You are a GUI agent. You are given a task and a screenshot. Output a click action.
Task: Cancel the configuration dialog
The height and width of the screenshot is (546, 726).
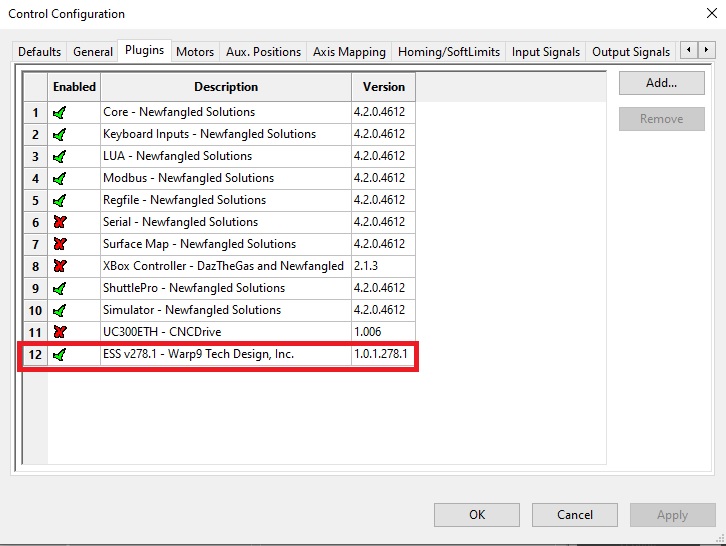(575, 515)
